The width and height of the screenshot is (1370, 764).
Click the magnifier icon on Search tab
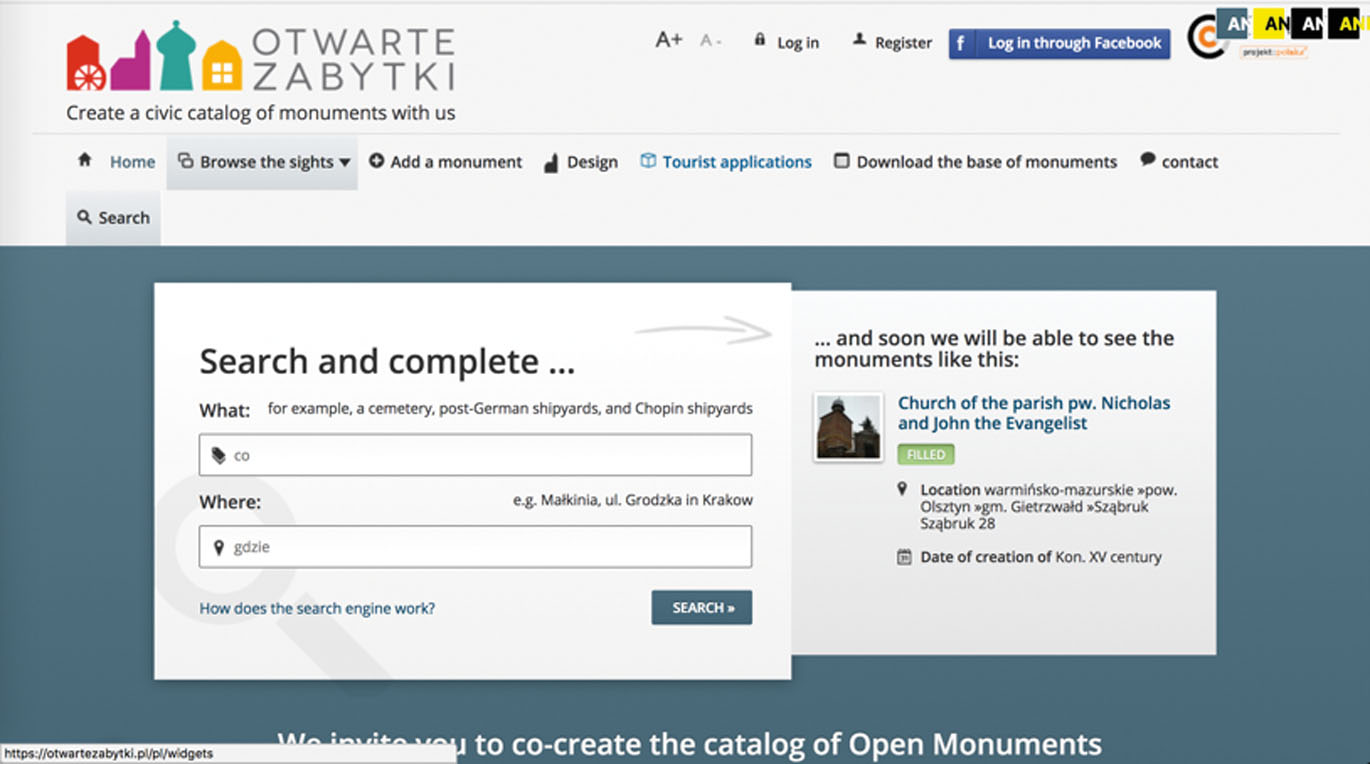(x=84, y=217)
